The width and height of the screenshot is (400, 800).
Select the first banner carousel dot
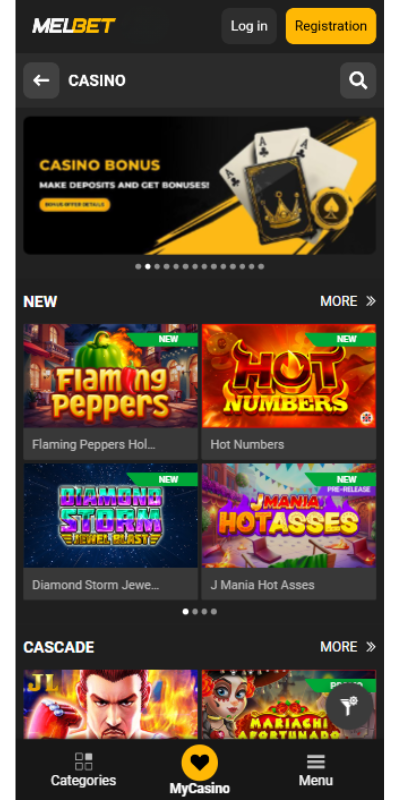pos(138,266)
